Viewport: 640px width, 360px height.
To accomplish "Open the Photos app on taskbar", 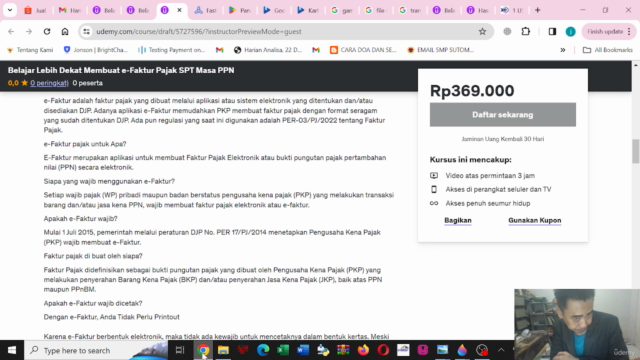I will point(442,350).
